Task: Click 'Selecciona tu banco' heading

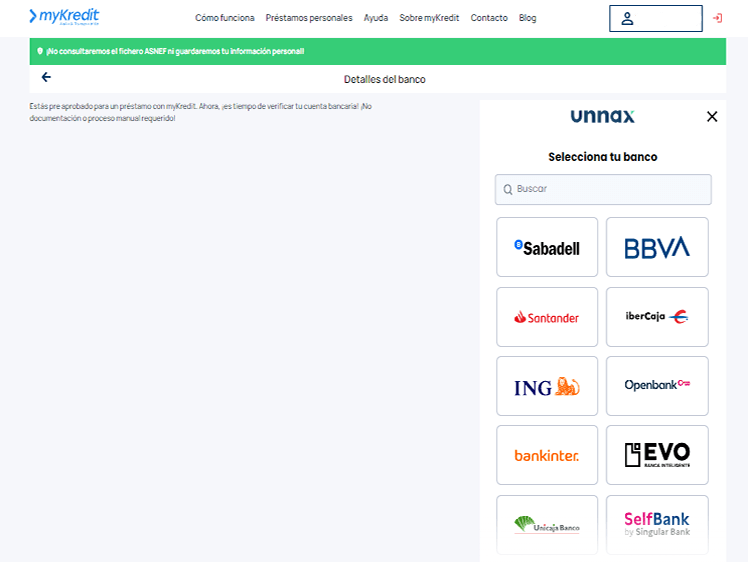Action: click(x=603, y=157)
